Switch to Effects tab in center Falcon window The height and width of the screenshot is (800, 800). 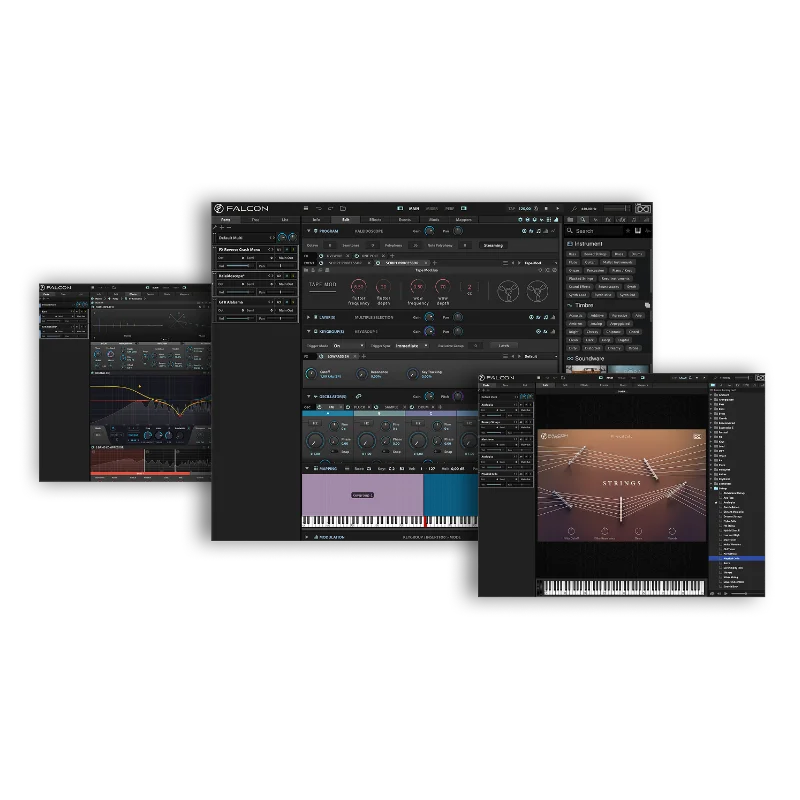(375, 219)
